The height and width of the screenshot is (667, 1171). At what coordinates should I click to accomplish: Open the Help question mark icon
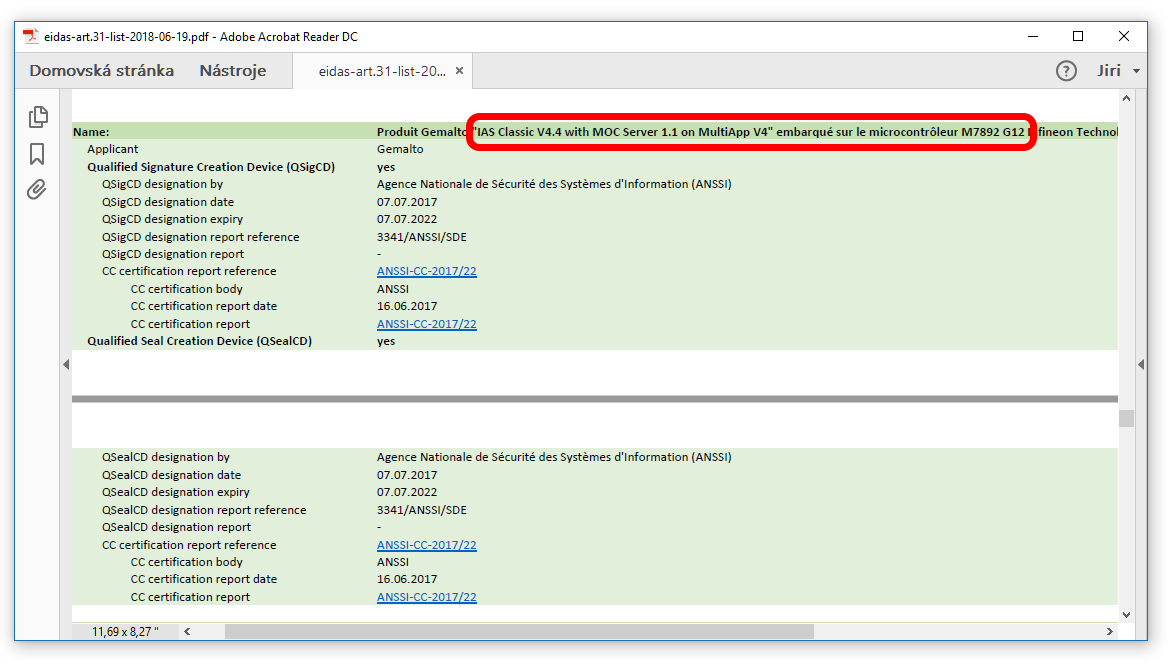[x=1066, y=71]
